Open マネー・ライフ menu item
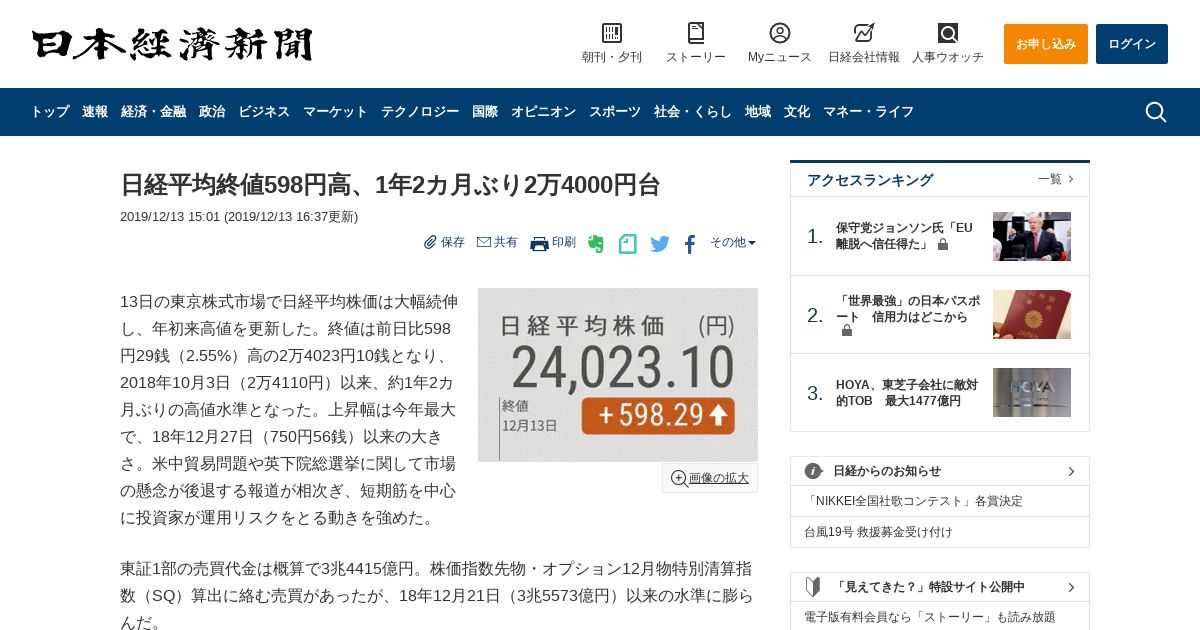The height and width of the screenshot is (630, 1200). (x=868, y=112)
